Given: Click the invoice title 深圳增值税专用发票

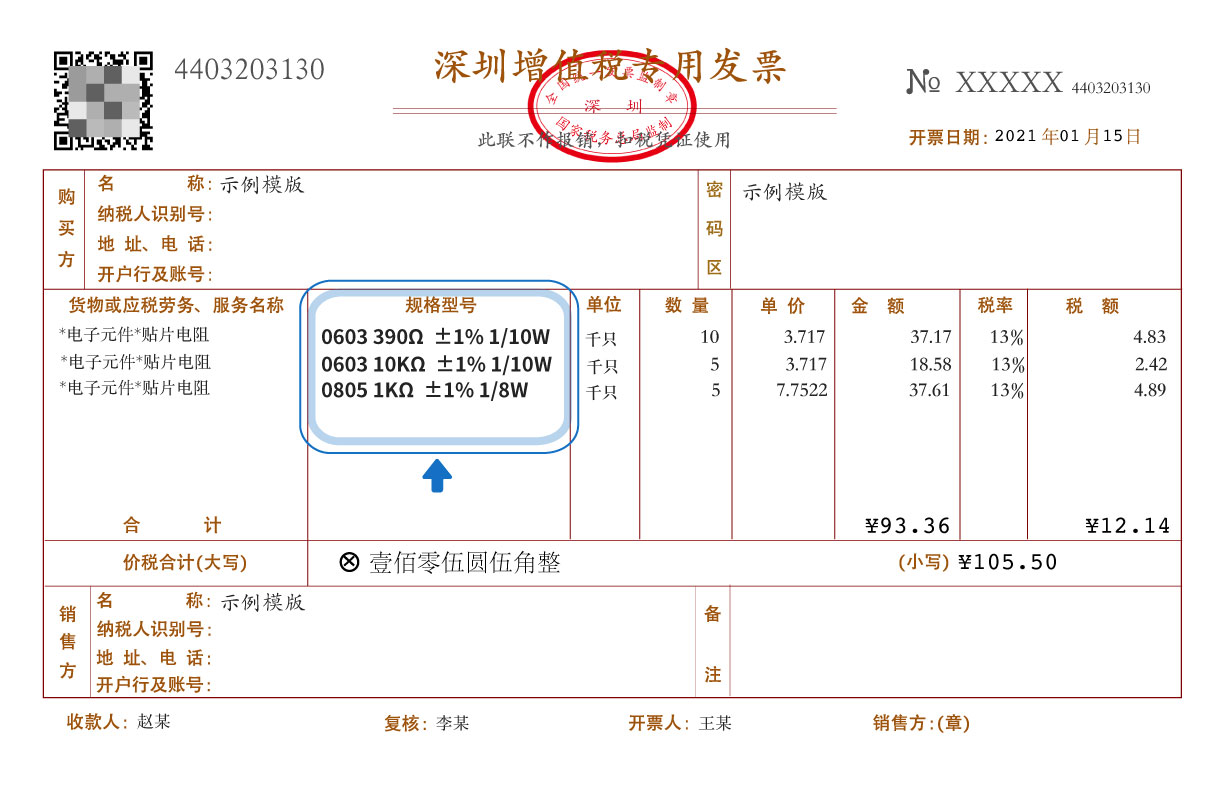Looking at the screenshot, I should pyautogui.click(x=610, y=66).
